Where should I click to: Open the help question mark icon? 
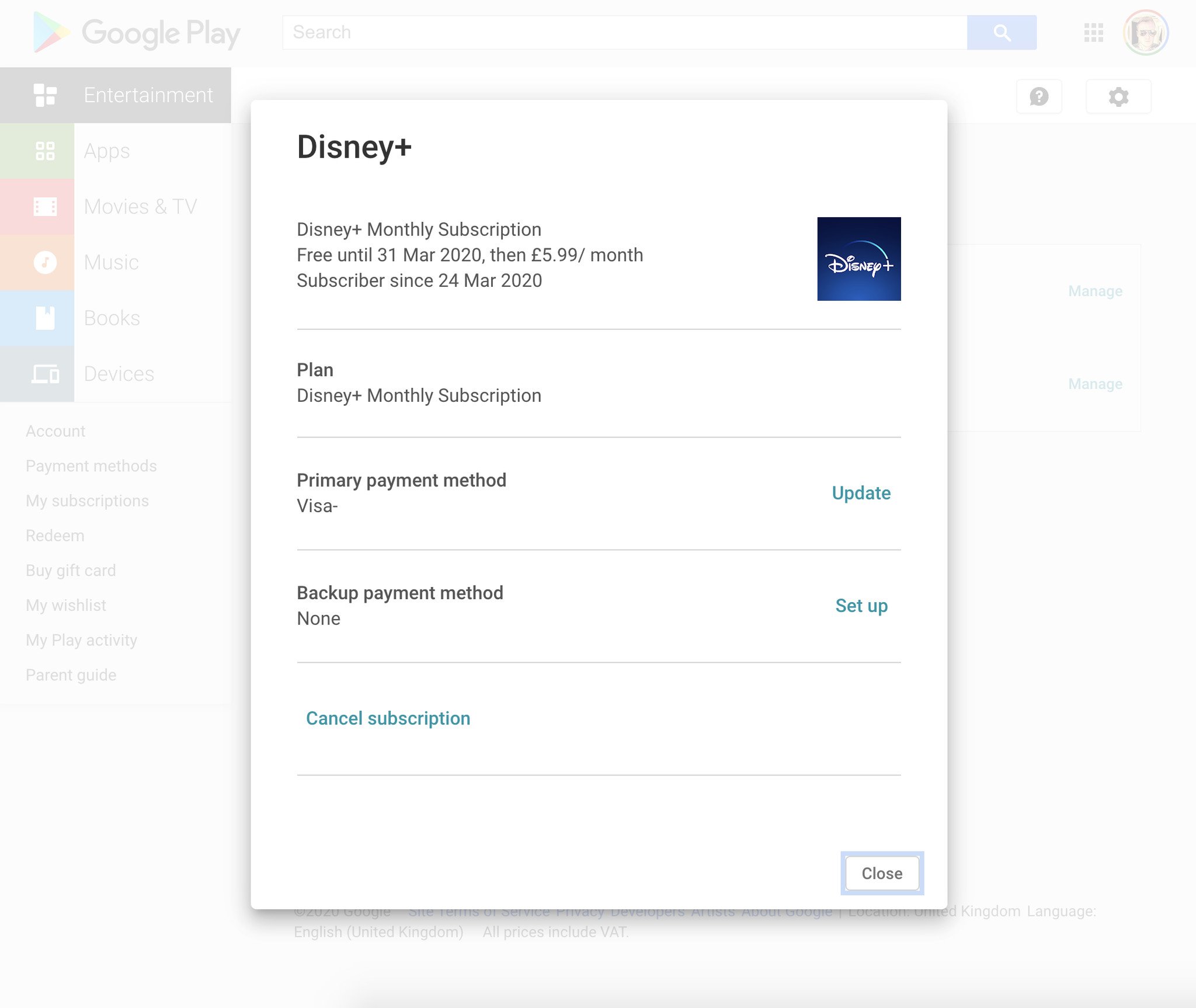[1039, 96]
